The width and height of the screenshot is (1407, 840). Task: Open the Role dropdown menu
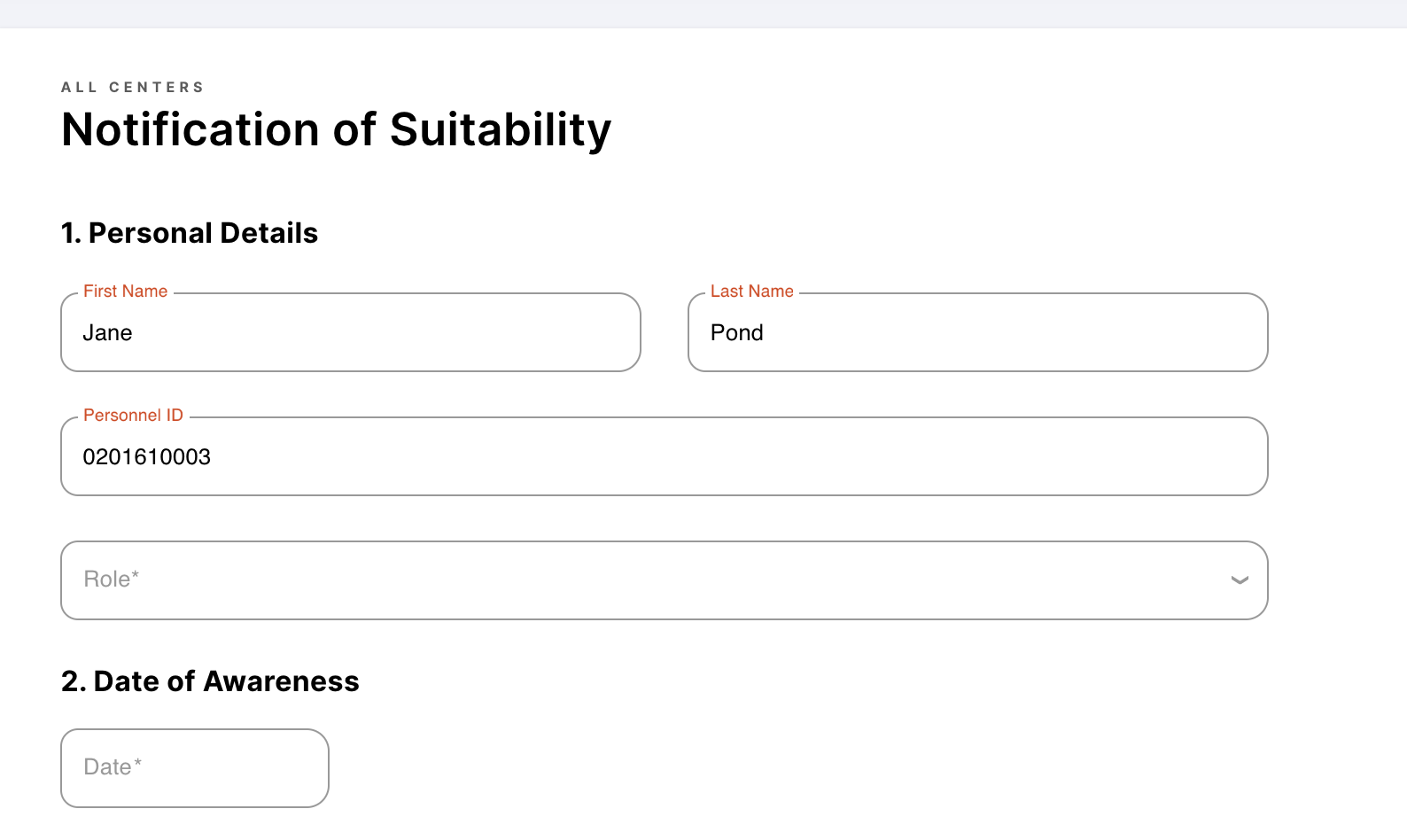pos(663,580)
